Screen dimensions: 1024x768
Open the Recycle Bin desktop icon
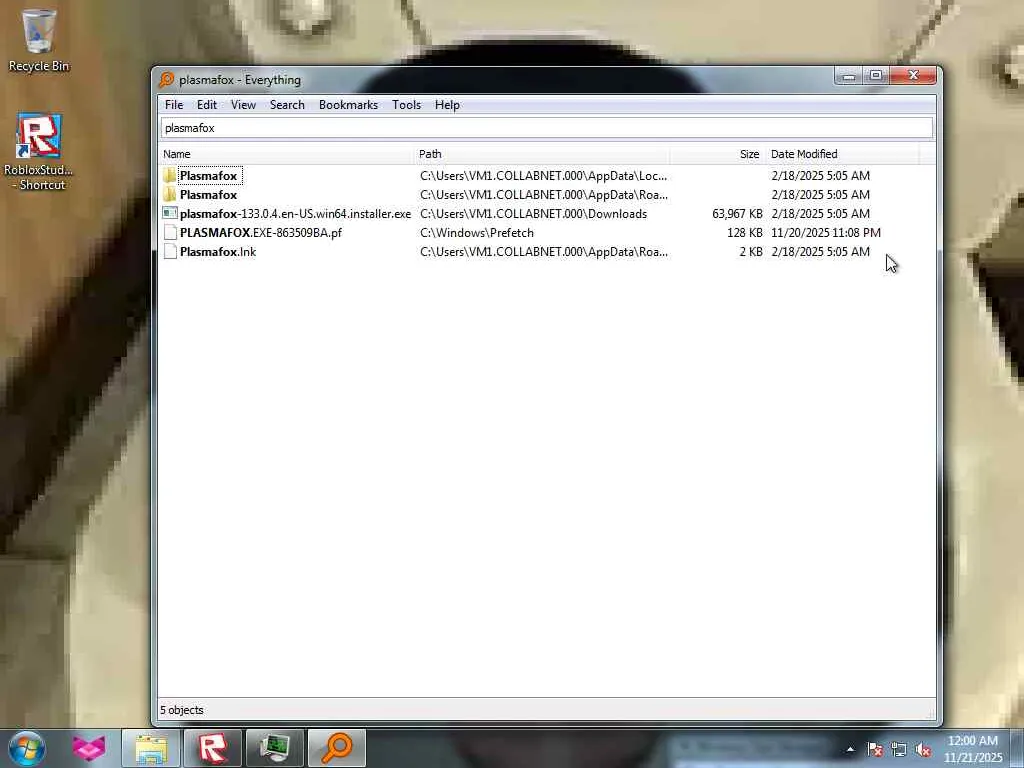coord(39,40)
